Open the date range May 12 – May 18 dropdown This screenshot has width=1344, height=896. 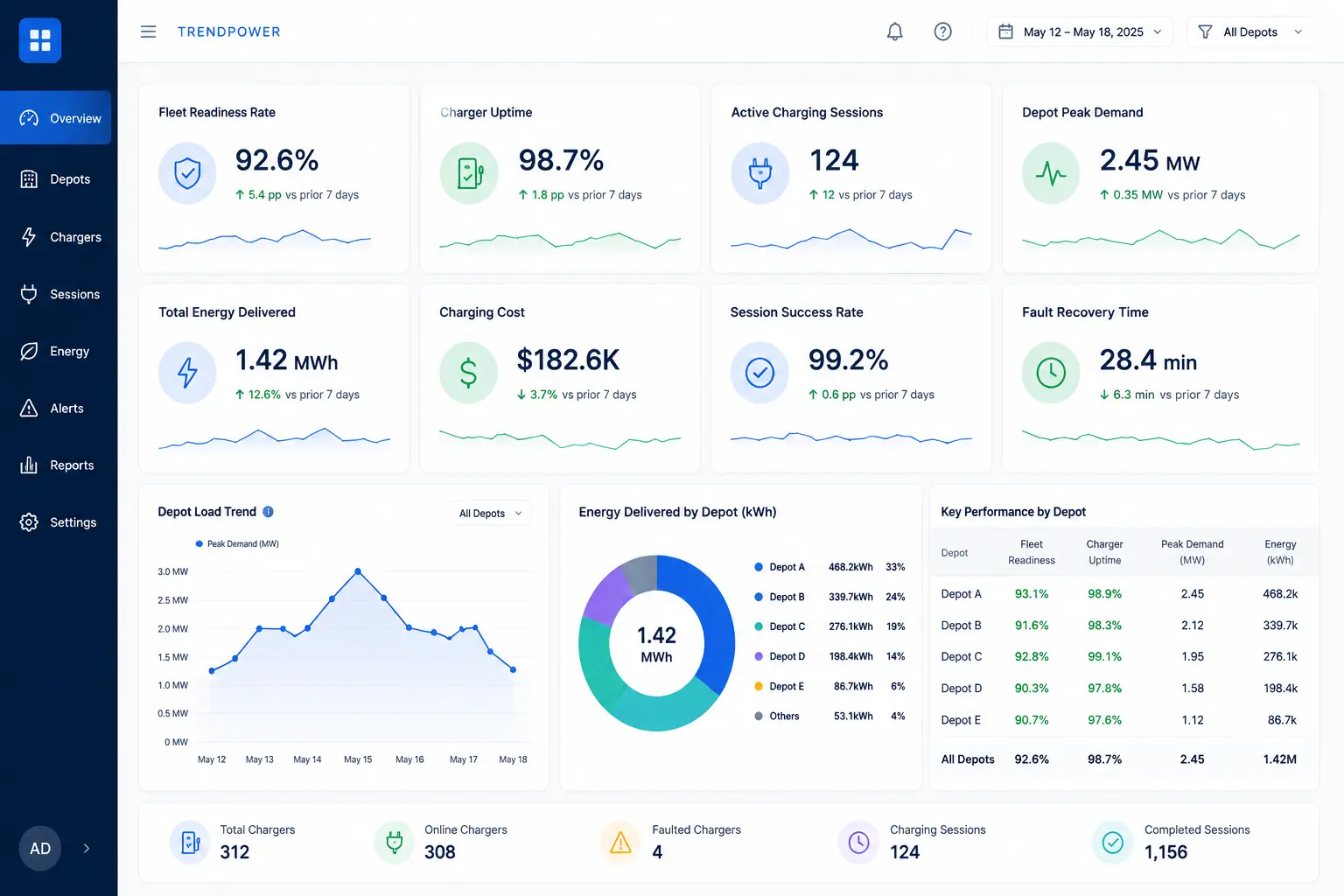coord(1080,31)
